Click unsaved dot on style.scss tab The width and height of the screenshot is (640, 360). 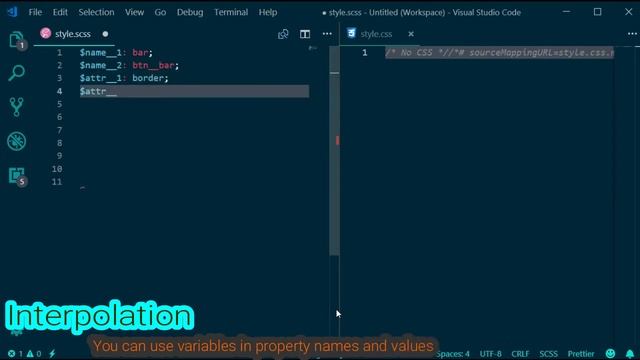coord(105,34)
